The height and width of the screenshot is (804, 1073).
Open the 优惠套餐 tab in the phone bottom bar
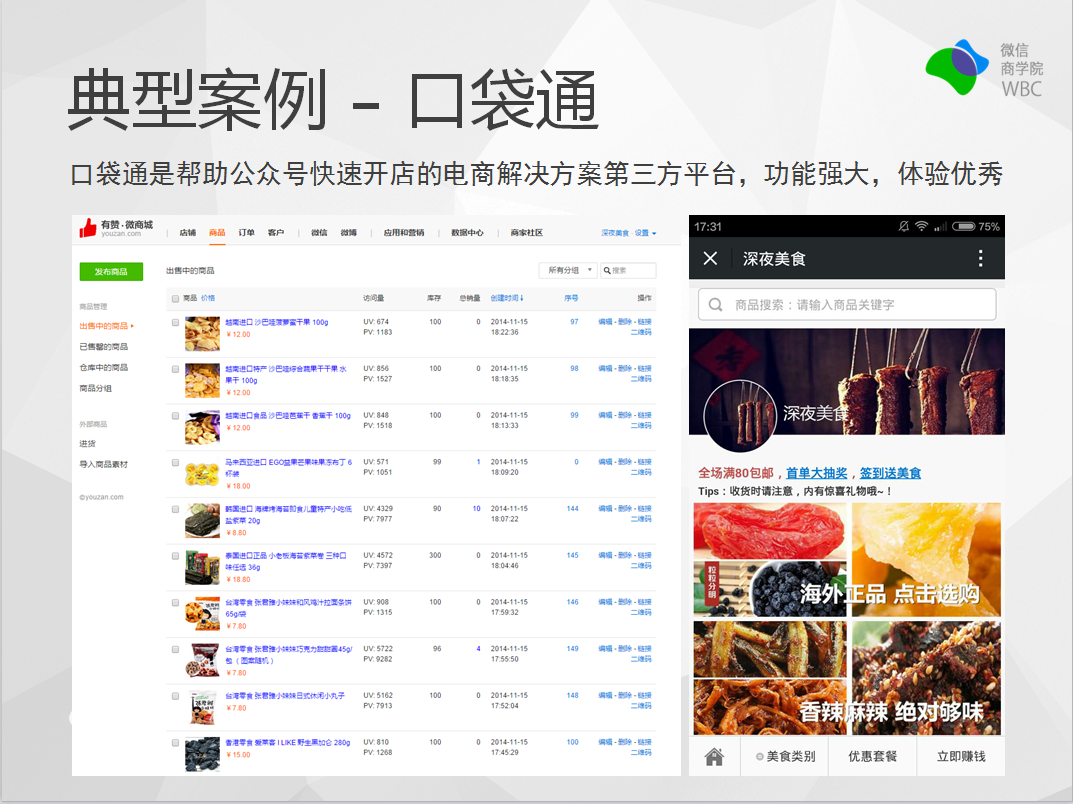(872, 756)
